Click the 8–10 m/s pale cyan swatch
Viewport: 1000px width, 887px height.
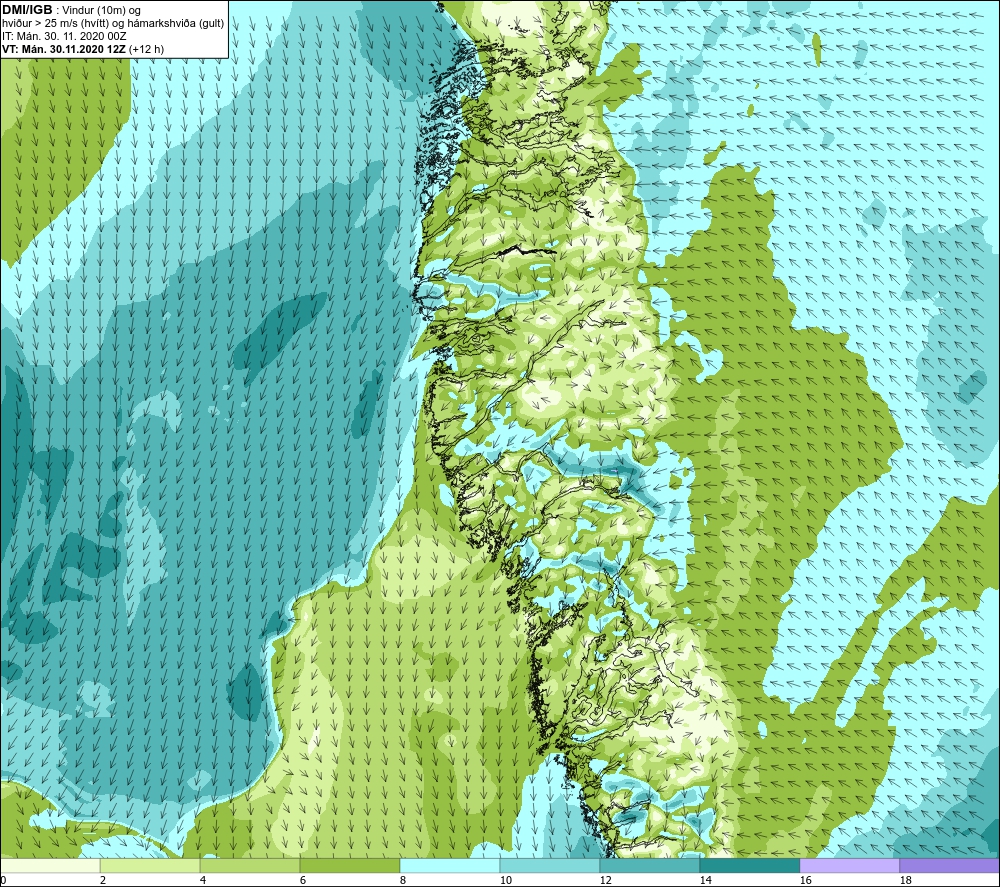450,865
